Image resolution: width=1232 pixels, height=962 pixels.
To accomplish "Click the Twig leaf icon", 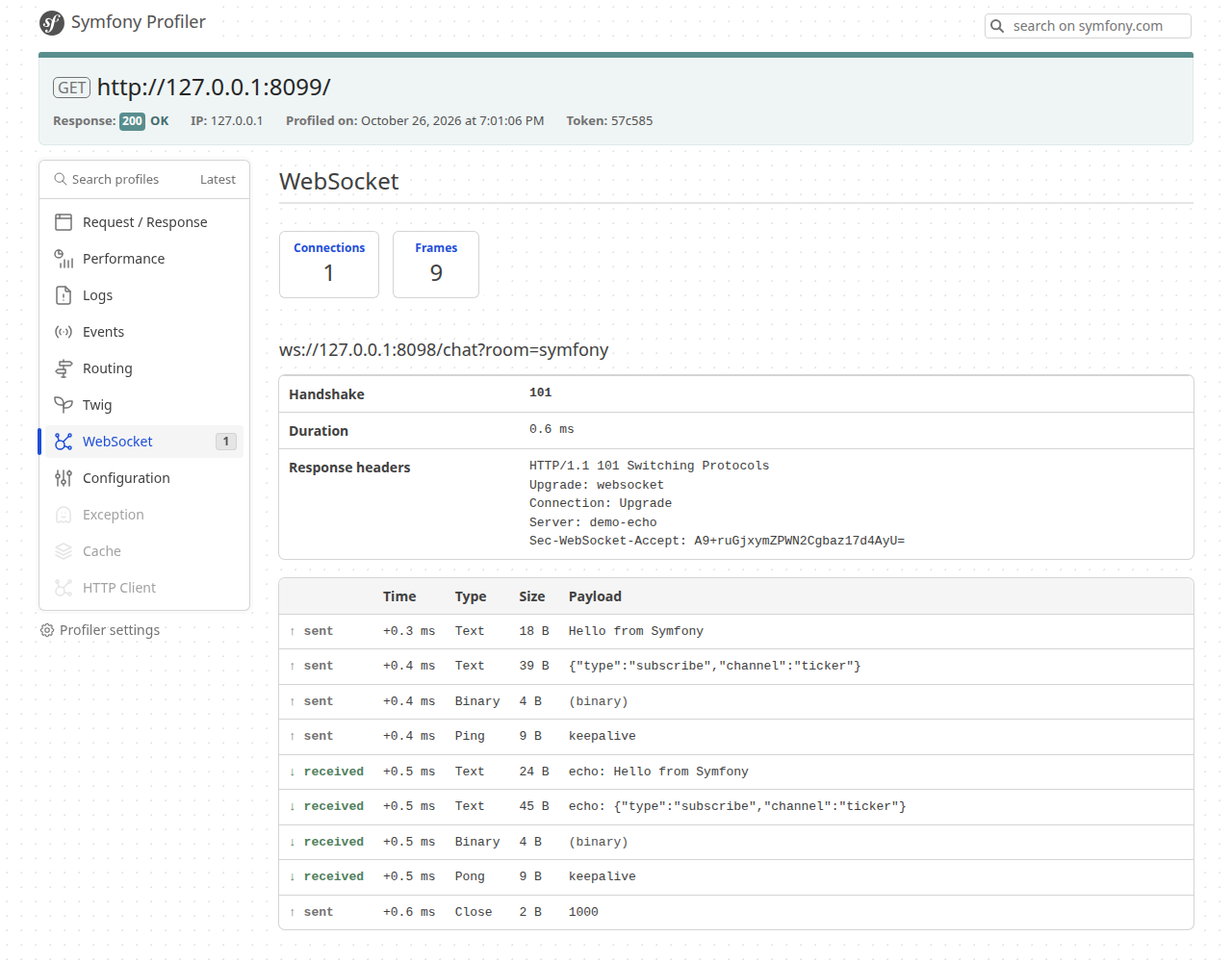I will click(64, 405).
